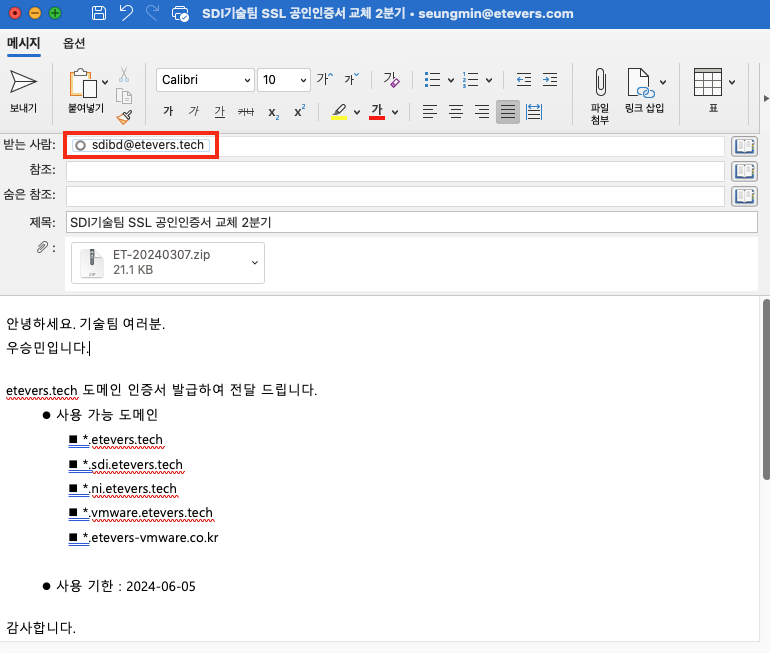Click the 제목 subject input field
This screenshot has height=653, width=770.
coord(412,222)
